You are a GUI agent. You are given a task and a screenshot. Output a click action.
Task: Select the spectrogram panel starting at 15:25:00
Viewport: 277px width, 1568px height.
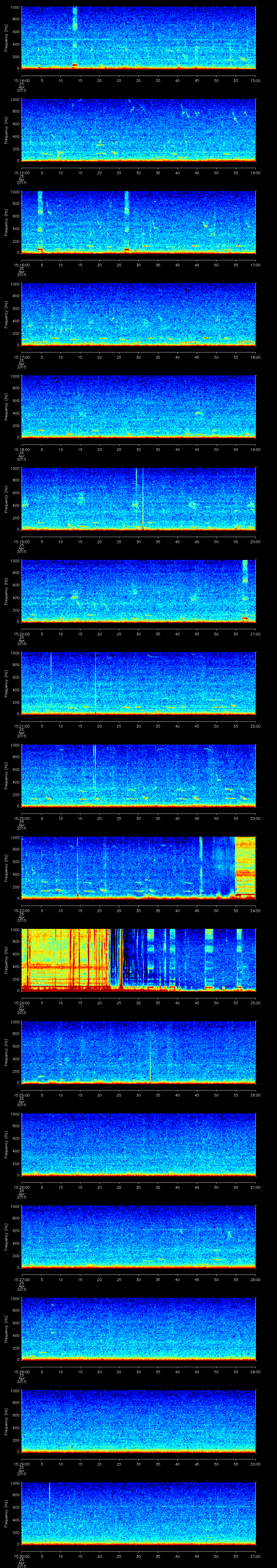(x=138, y=1052)
